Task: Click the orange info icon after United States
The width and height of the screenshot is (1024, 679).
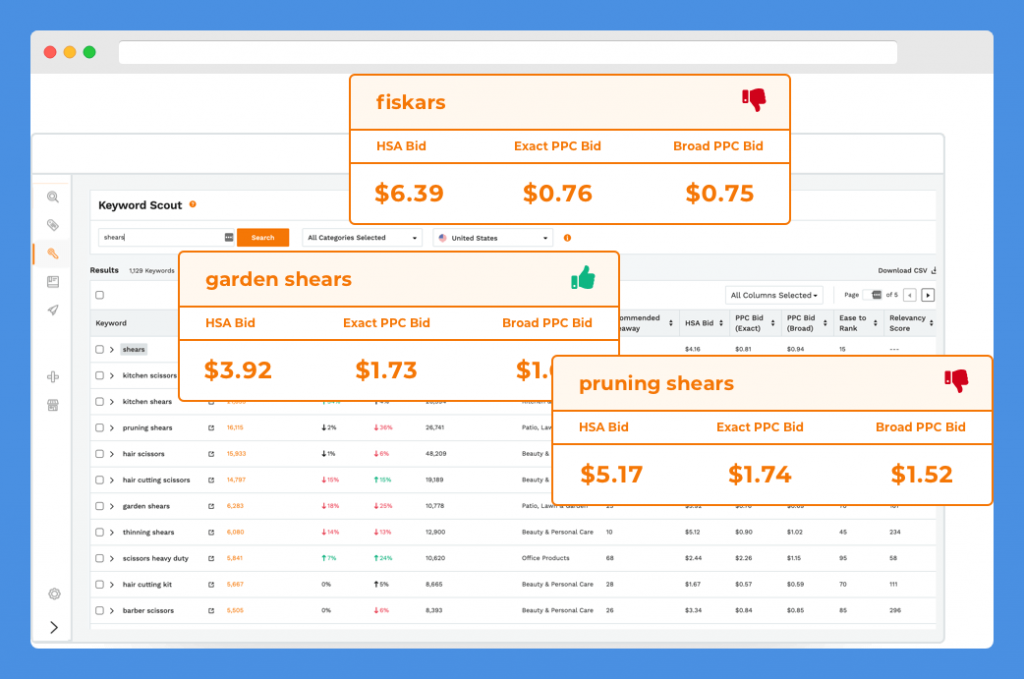Action: coord(567,238)
